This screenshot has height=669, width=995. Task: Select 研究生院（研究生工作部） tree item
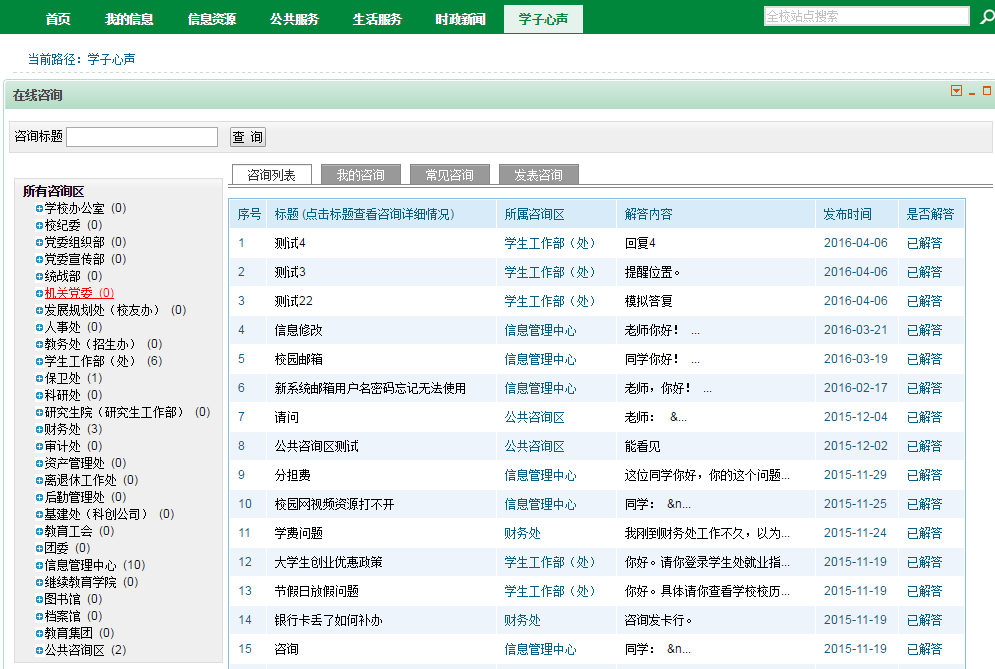coord(127,412)
